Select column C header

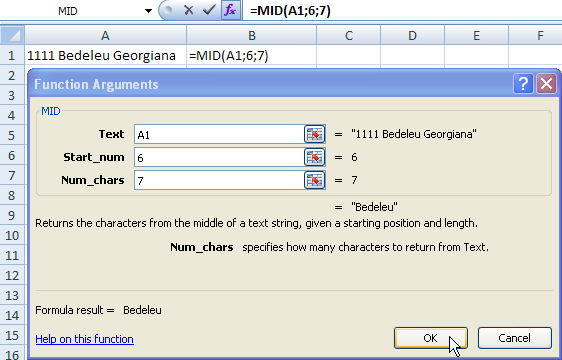click(x=349, y=35)
